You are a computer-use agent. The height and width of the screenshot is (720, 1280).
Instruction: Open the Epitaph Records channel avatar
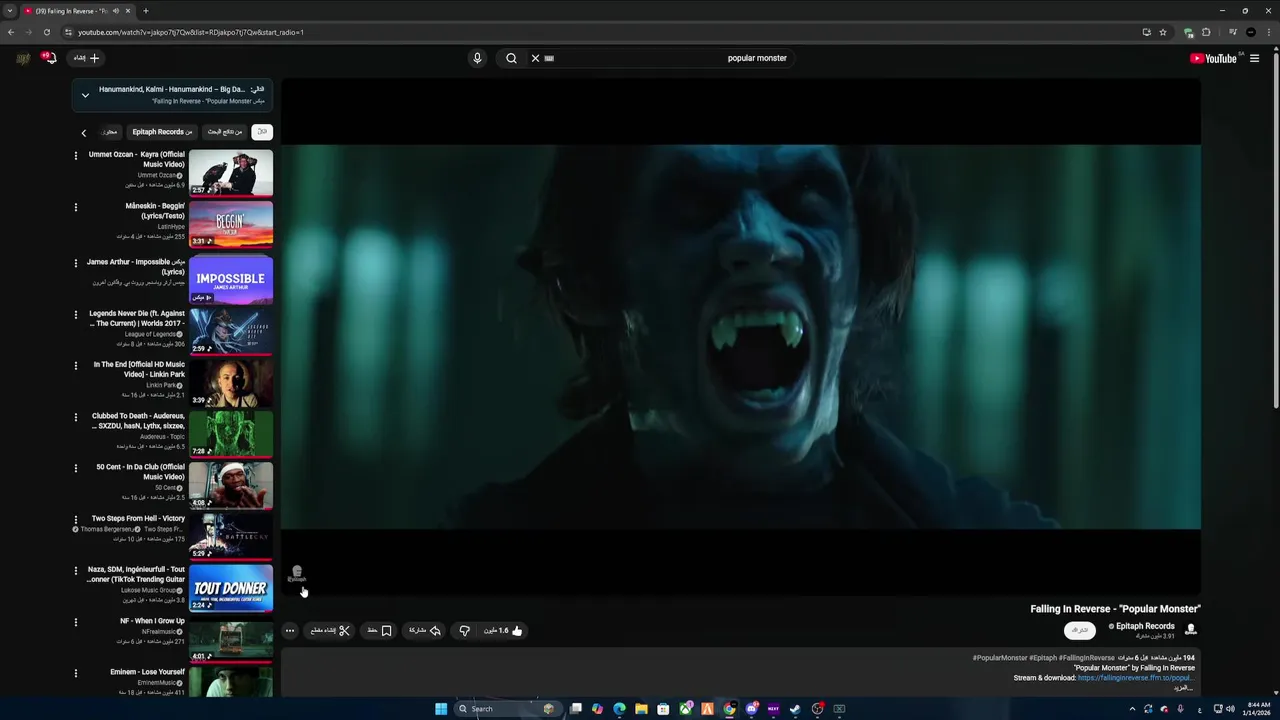pos(1190,629)
